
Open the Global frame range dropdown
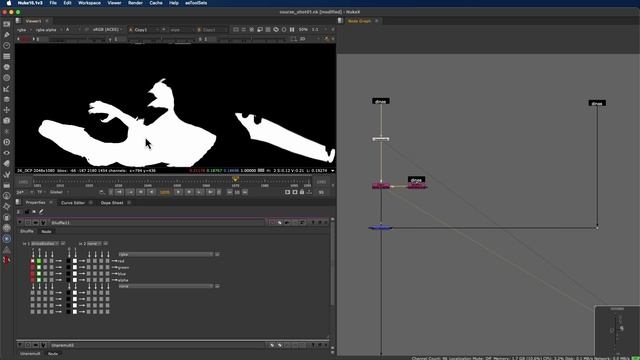coord(59,192)
